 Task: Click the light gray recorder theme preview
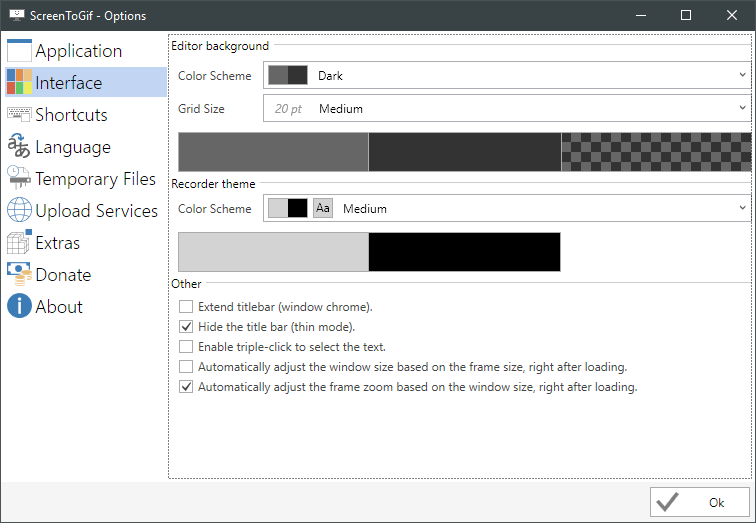click(x=273, y=252)
